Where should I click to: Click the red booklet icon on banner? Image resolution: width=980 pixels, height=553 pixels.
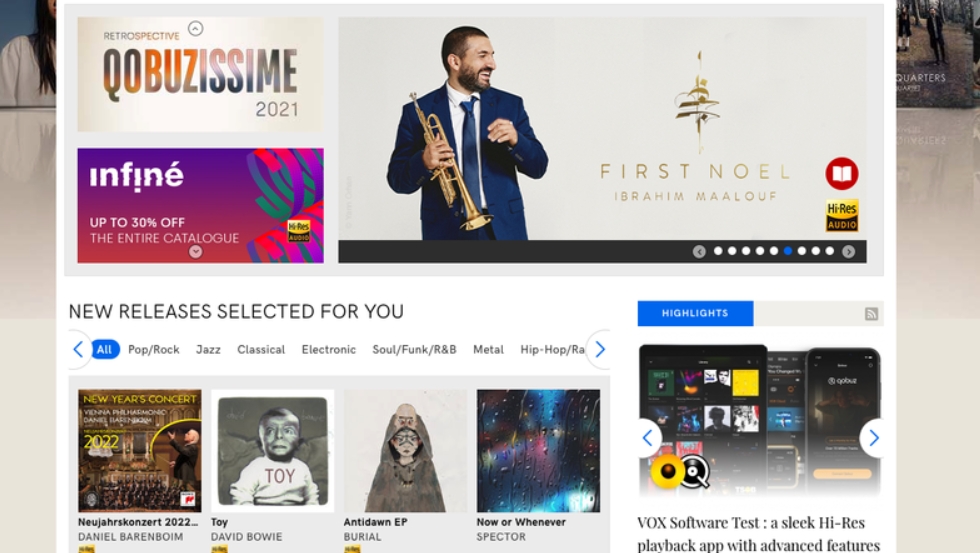tap(841, 173)
